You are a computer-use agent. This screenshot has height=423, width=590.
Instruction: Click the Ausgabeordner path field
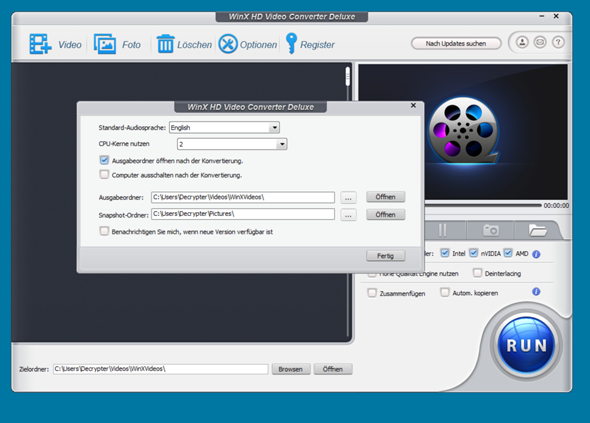click(x=243, y=197)
